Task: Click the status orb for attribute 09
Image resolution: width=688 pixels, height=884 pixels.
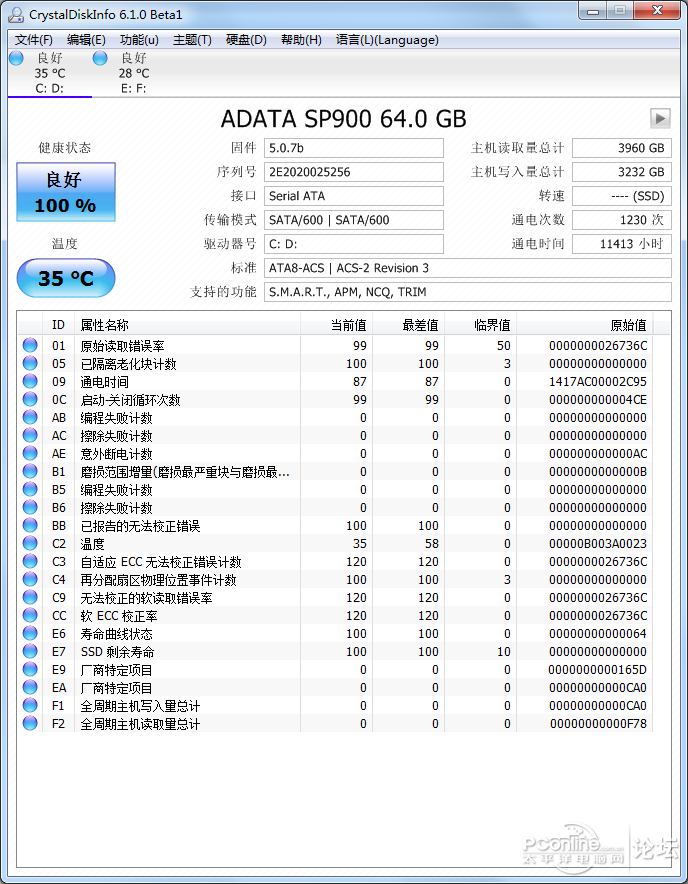Action: (30, 381)
